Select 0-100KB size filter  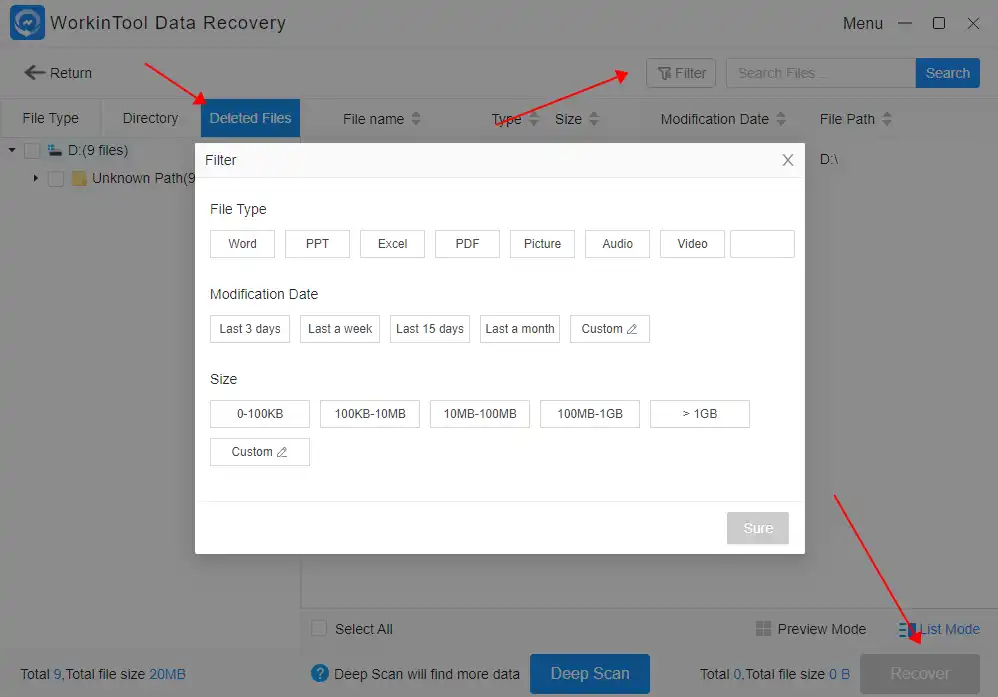(x=260, y=414)
